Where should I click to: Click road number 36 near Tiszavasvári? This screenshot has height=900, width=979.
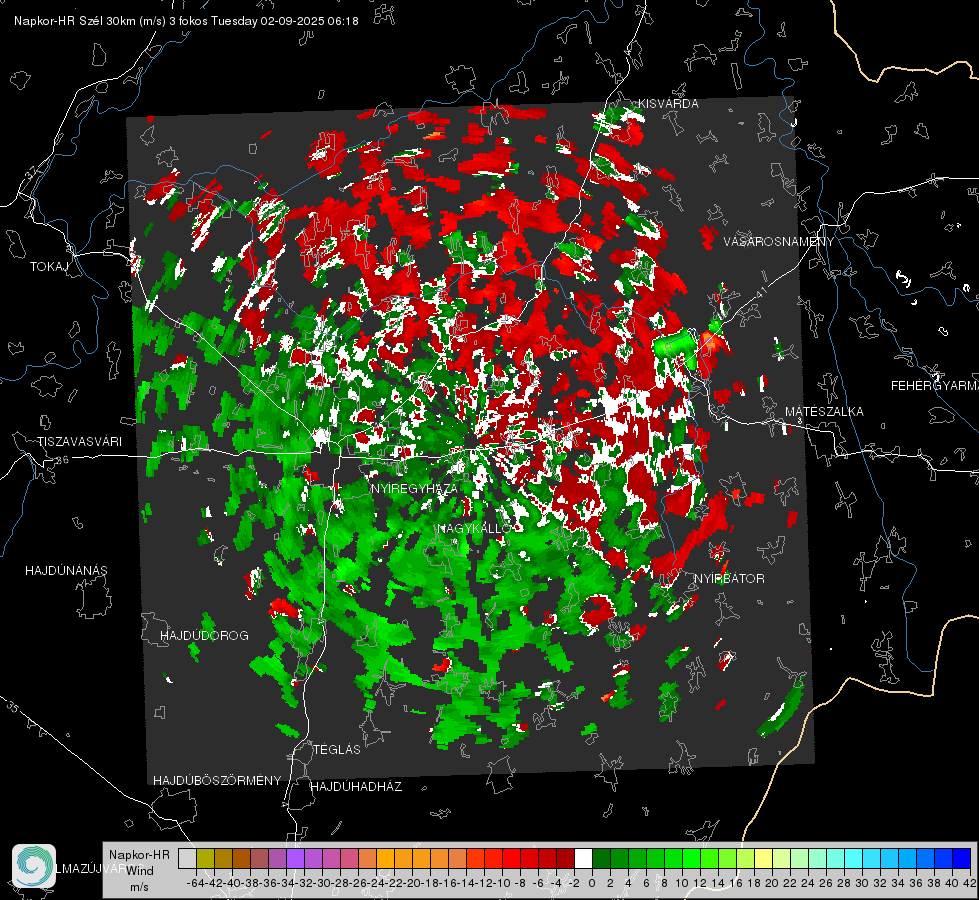tap(62, 460)
